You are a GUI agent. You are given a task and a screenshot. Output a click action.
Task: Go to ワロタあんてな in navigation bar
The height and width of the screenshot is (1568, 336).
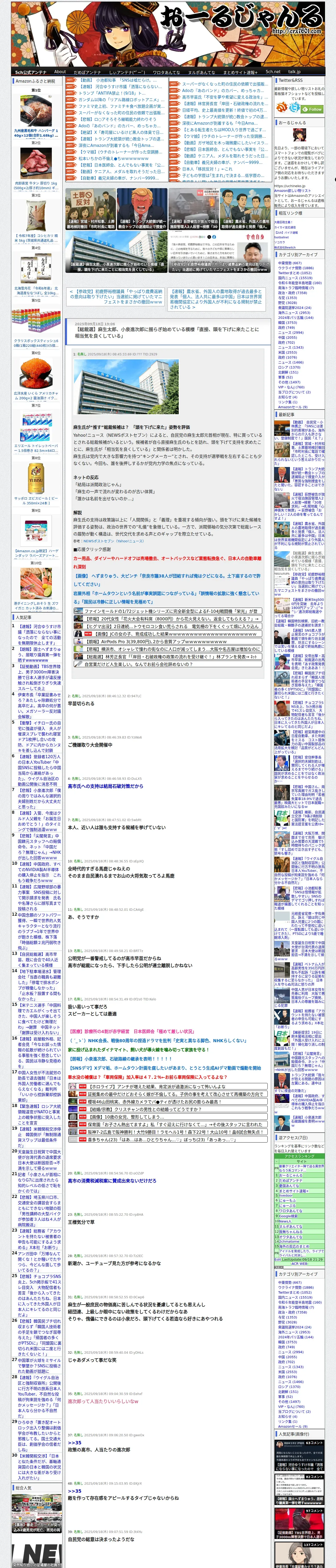coord(166,72)
